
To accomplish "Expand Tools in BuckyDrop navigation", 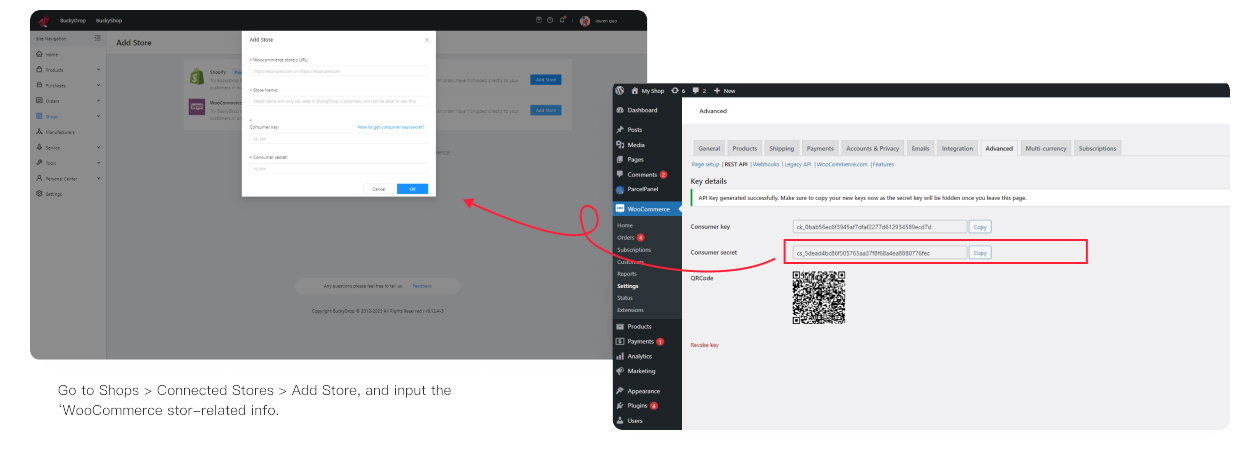I will (x=98, y=162).
